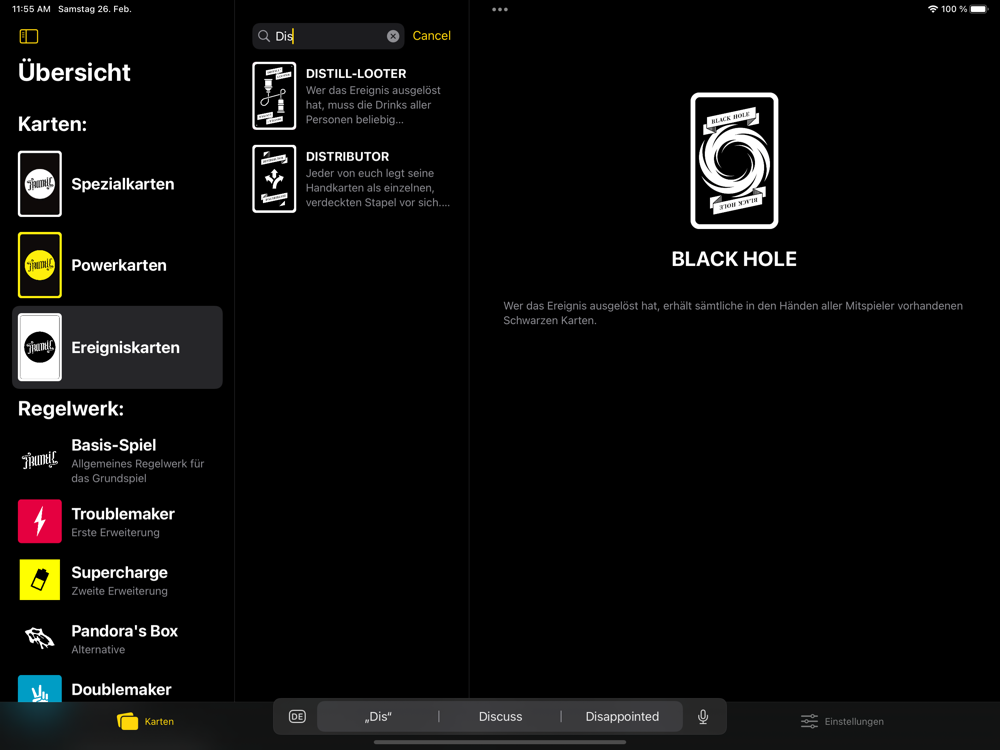Click the search magnifier icon
The image size is (1000, 750).
[x=264, y=36]
